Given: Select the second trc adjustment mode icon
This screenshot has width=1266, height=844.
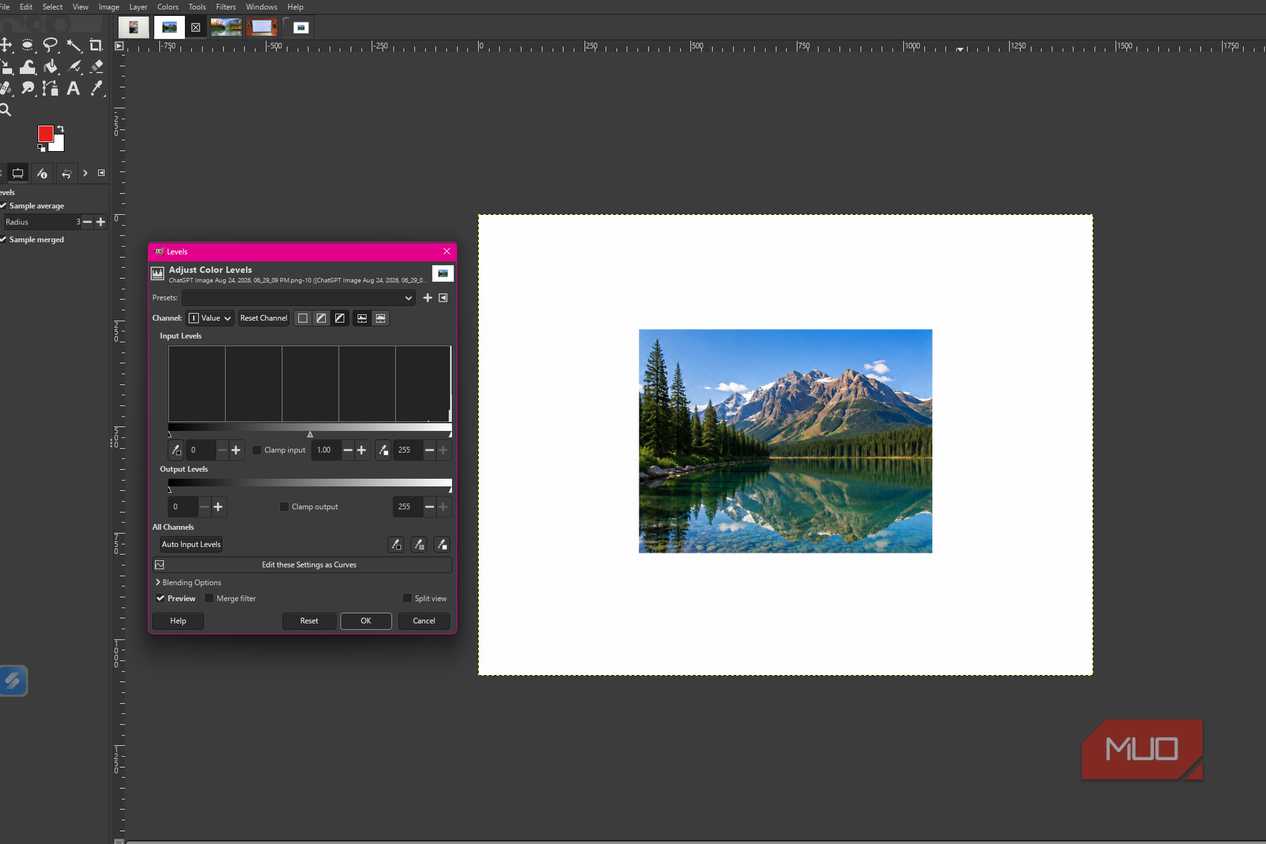Looking at the screenshot, I should pyautogui.click(x=321, y=318).
